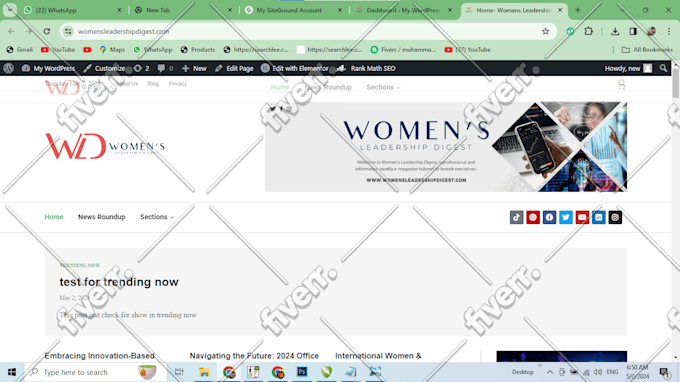View site information icon in address bar
This screenshot has width=680, height=382.
pos(68,31)
